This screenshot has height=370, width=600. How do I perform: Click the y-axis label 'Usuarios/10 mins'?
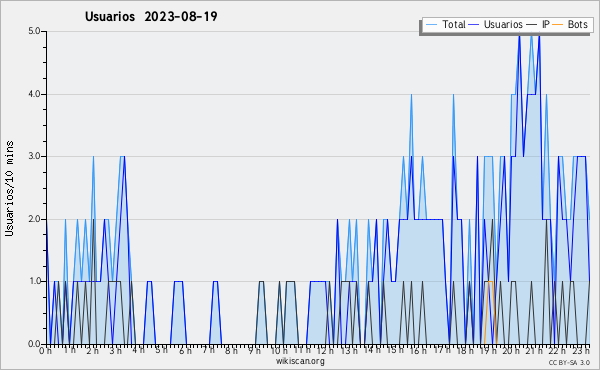coord(9,189)
